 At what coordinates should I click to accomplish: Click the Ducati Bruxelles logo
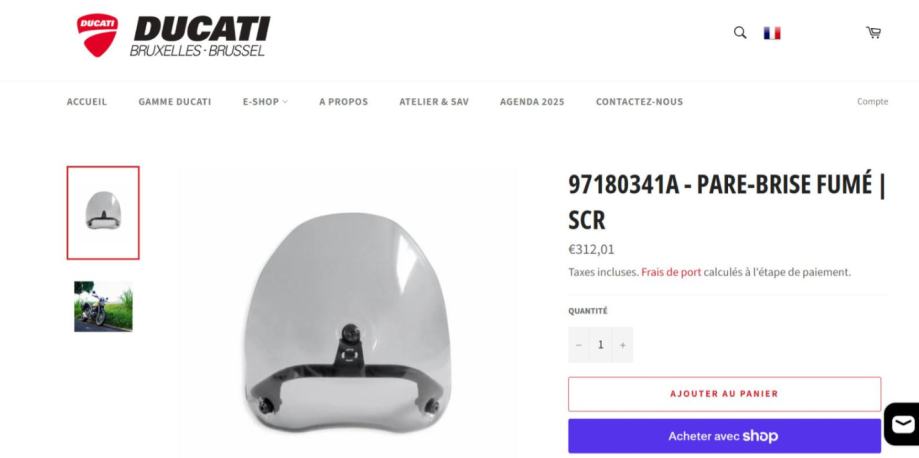point(173,35)
